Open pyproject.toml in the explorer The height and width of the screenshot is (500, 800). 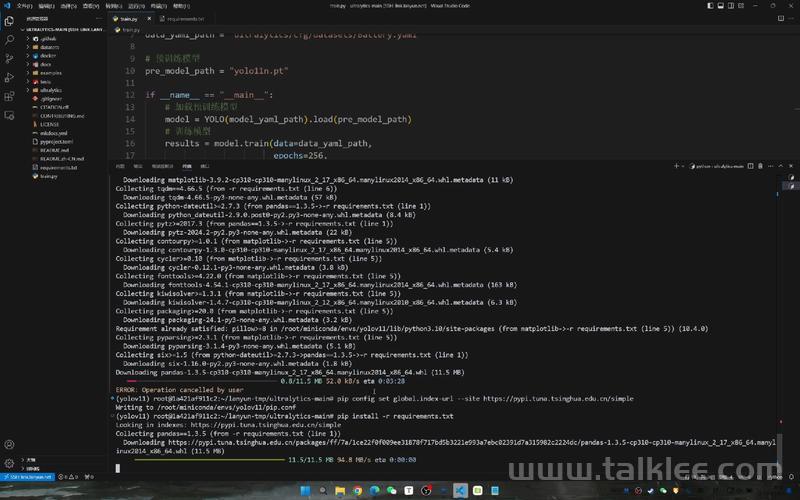56,142
